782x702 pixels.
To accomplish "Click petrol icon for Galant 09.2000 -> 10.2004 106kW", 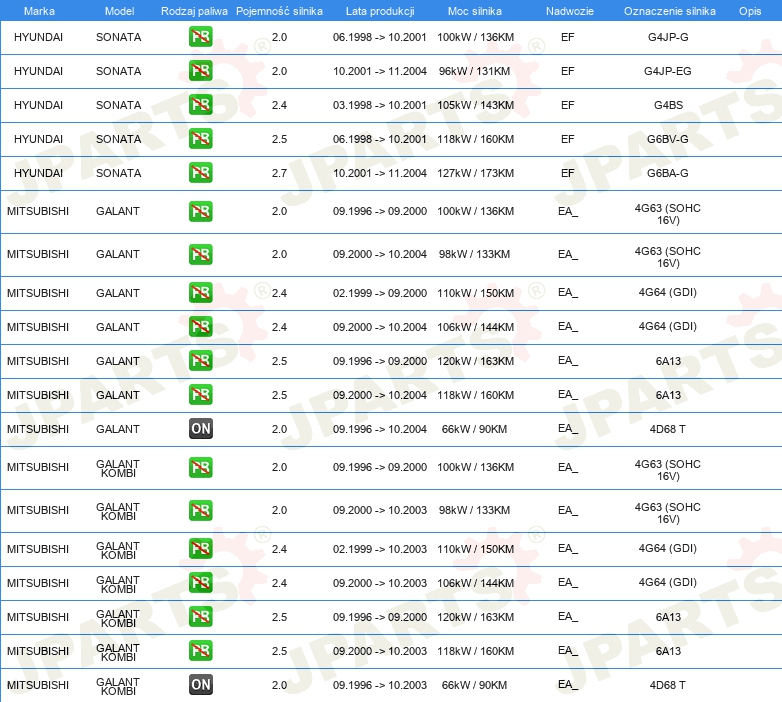I will click(x=200, y=327).
